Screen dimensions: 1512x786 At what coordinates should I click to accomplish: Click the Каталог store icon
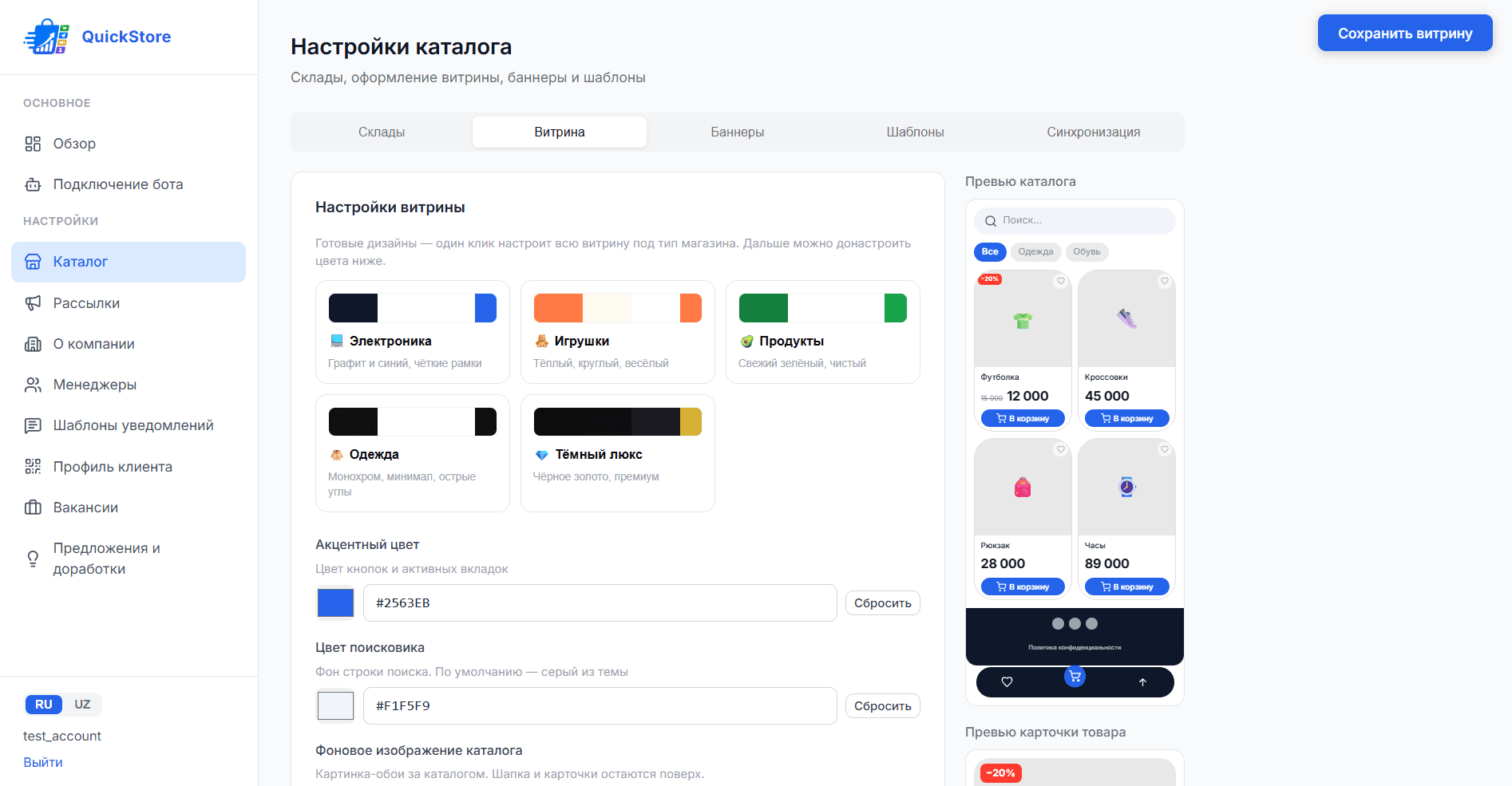click(33, 262)
